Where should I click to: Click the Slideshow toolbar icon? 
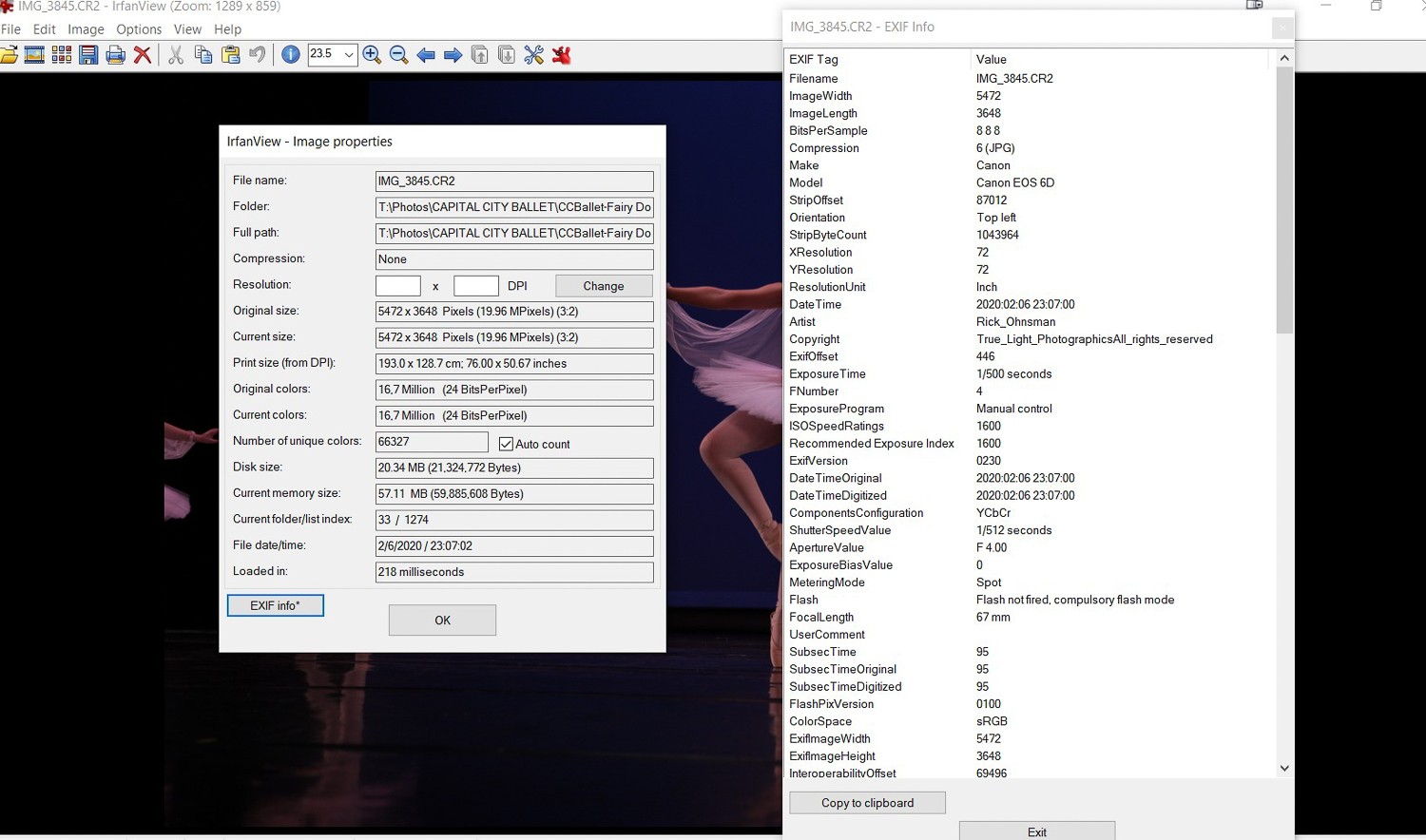34,55
